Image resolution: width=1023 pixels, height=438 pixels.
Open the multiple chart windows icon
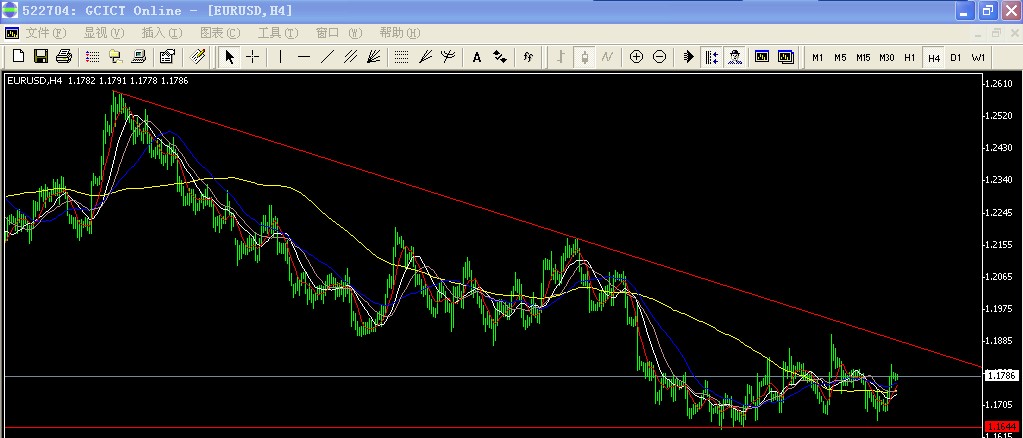[x=786, y=57]
